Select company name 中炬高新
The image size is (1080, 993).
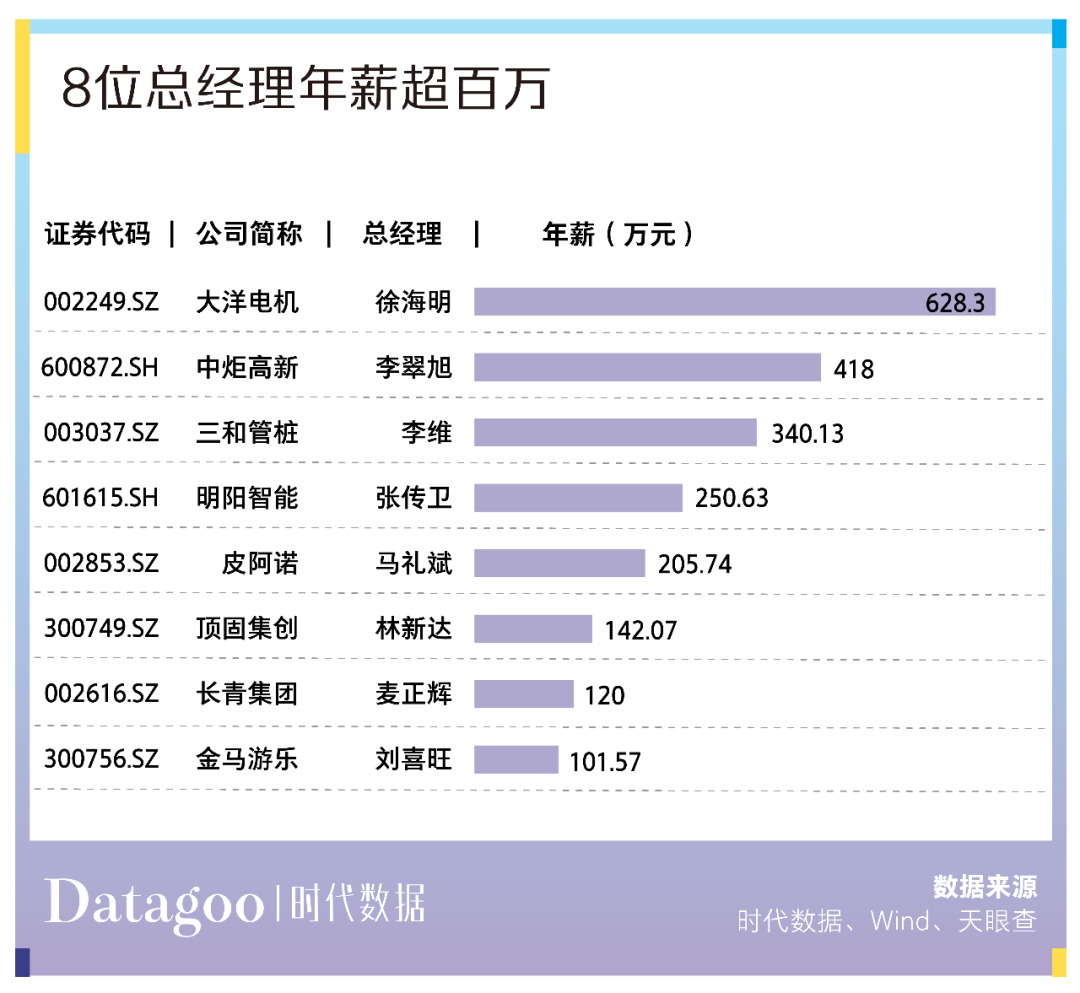click(247, 367)
